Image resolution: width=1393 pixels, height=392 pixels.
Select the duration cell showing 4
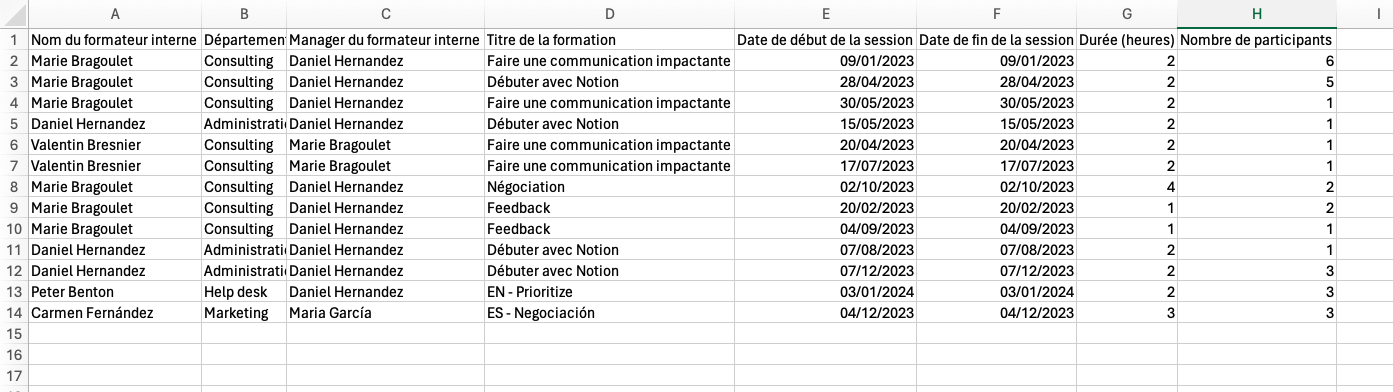1127,187
